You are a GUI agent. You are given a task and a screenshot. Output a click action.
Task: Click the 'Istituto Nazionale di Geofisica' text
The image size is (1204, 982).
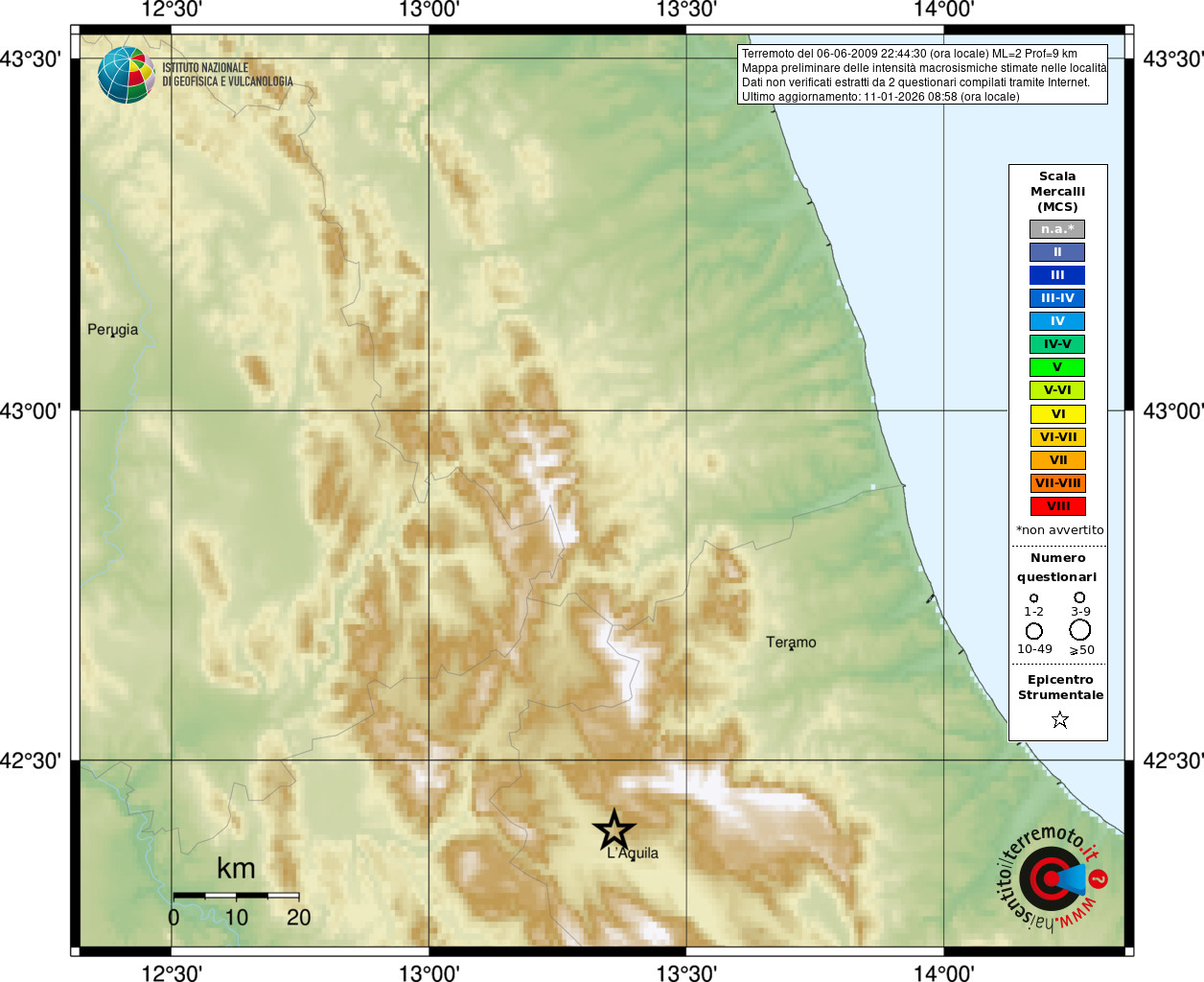click(227, 75)
